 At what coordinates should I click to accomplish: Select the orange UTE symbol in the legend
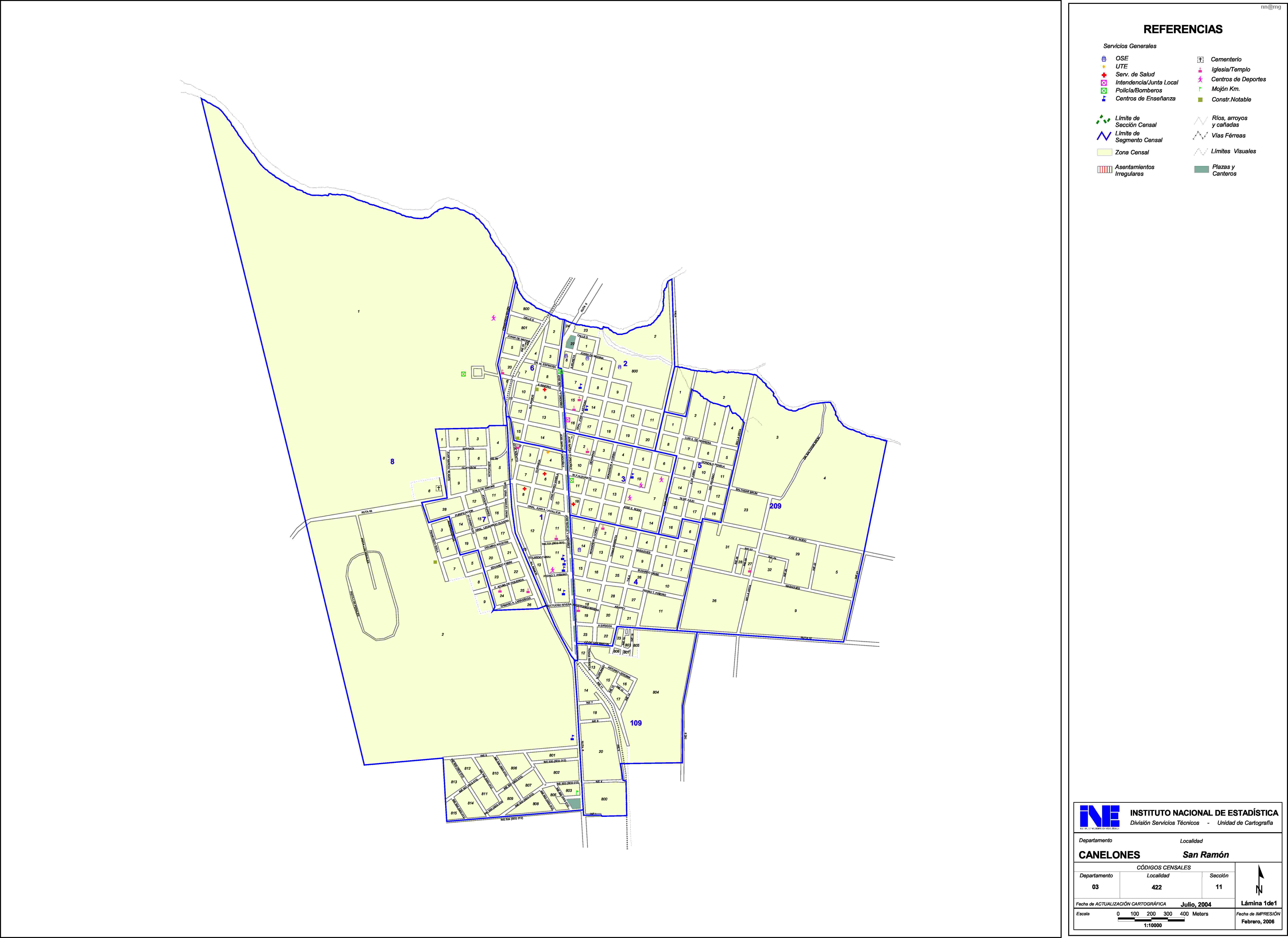[1104, 66]
